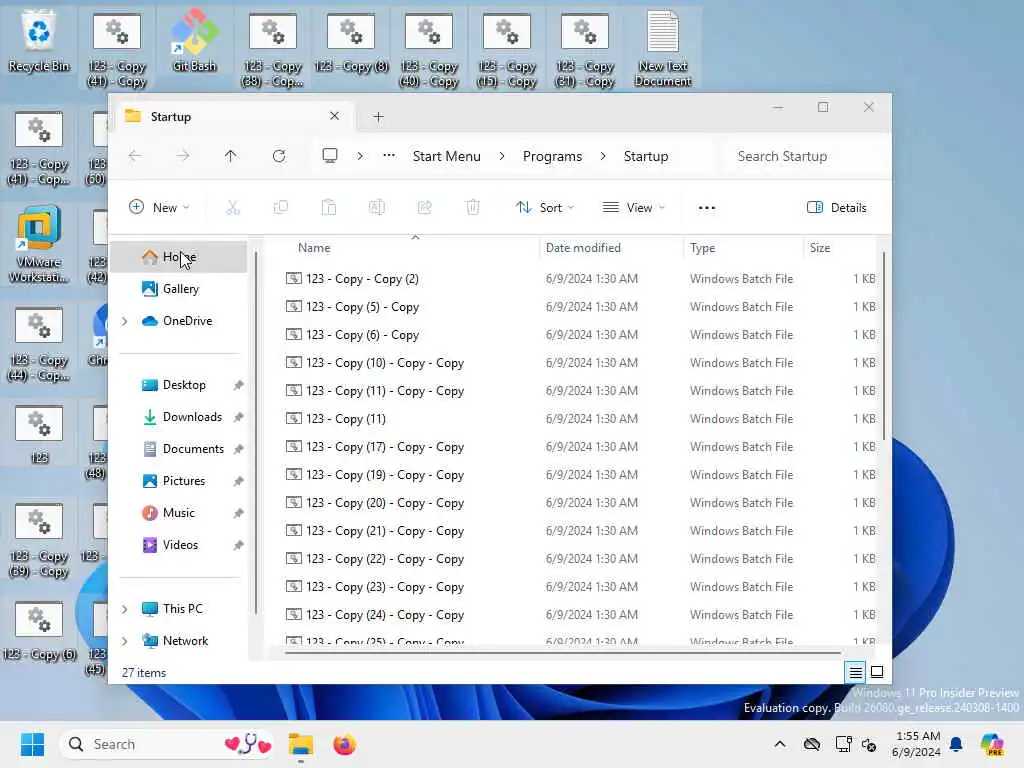The height and width of the screenshot is (768, 1024).
Task: Open the See more ellipsis in the toolbar
Action: pyautogui.click(x=707, y=208)
